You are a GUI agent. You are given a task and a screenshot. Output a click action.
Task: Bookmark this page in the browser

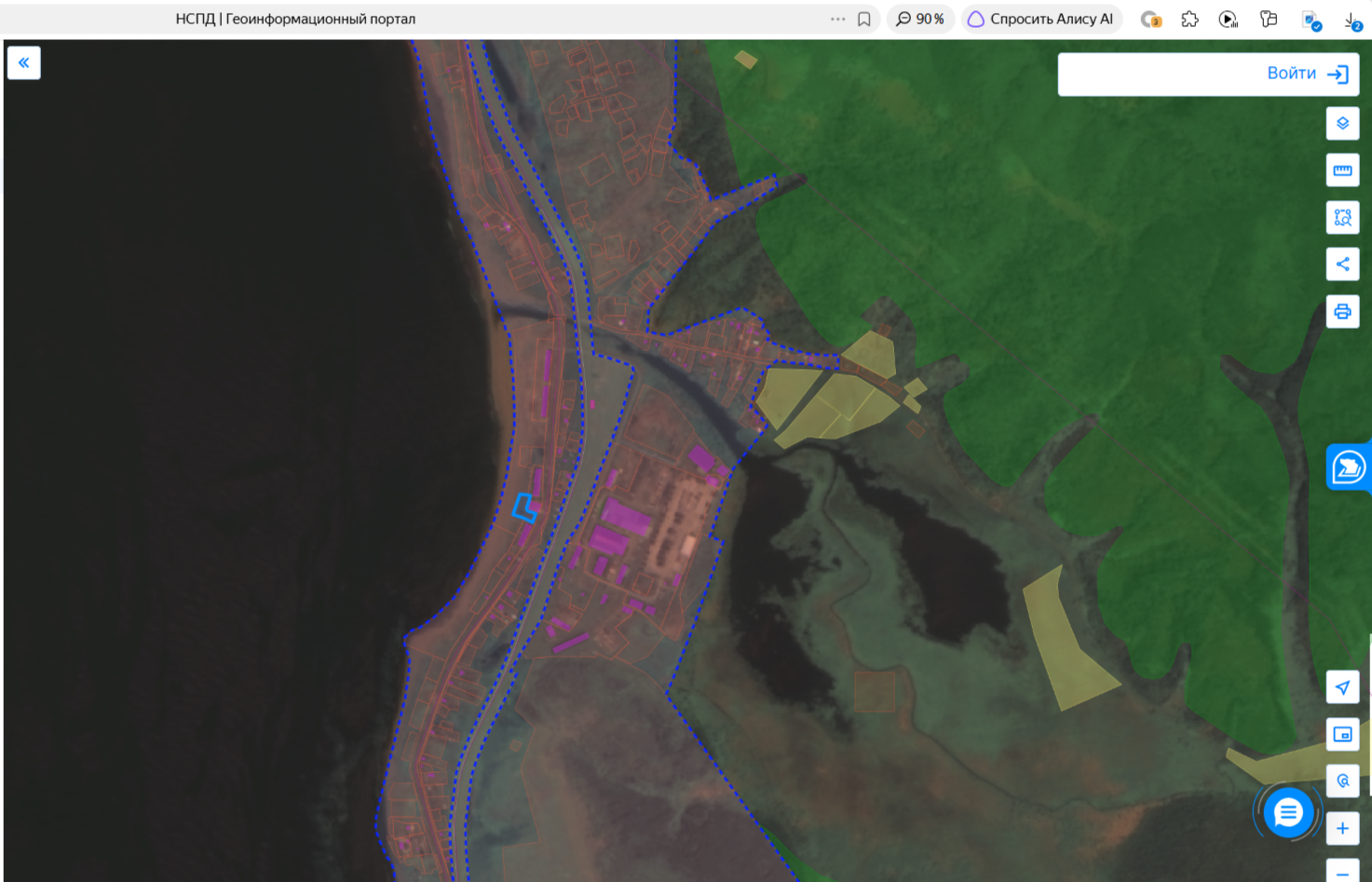[864, 20]
